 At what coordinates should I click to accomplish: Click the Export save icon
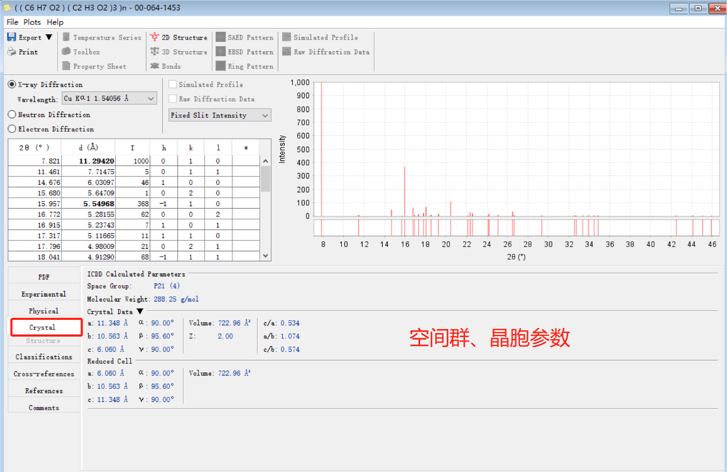tap(11, 37)
